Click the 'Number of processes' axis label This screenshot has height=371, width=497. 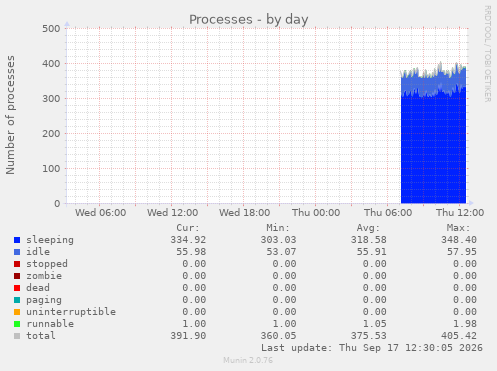click(x=10, y=115)
